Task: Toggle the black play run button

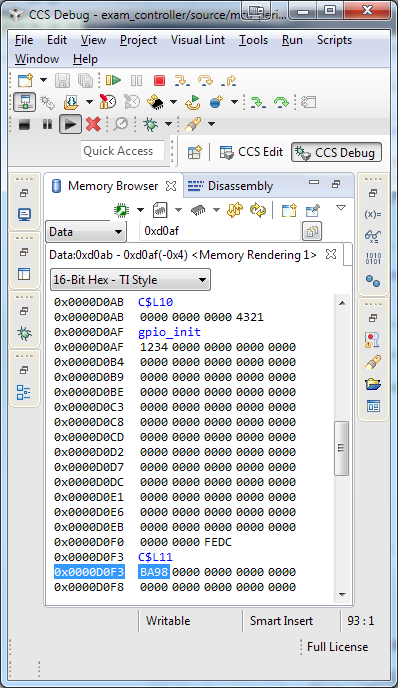Action: click(x=70, y=125)
